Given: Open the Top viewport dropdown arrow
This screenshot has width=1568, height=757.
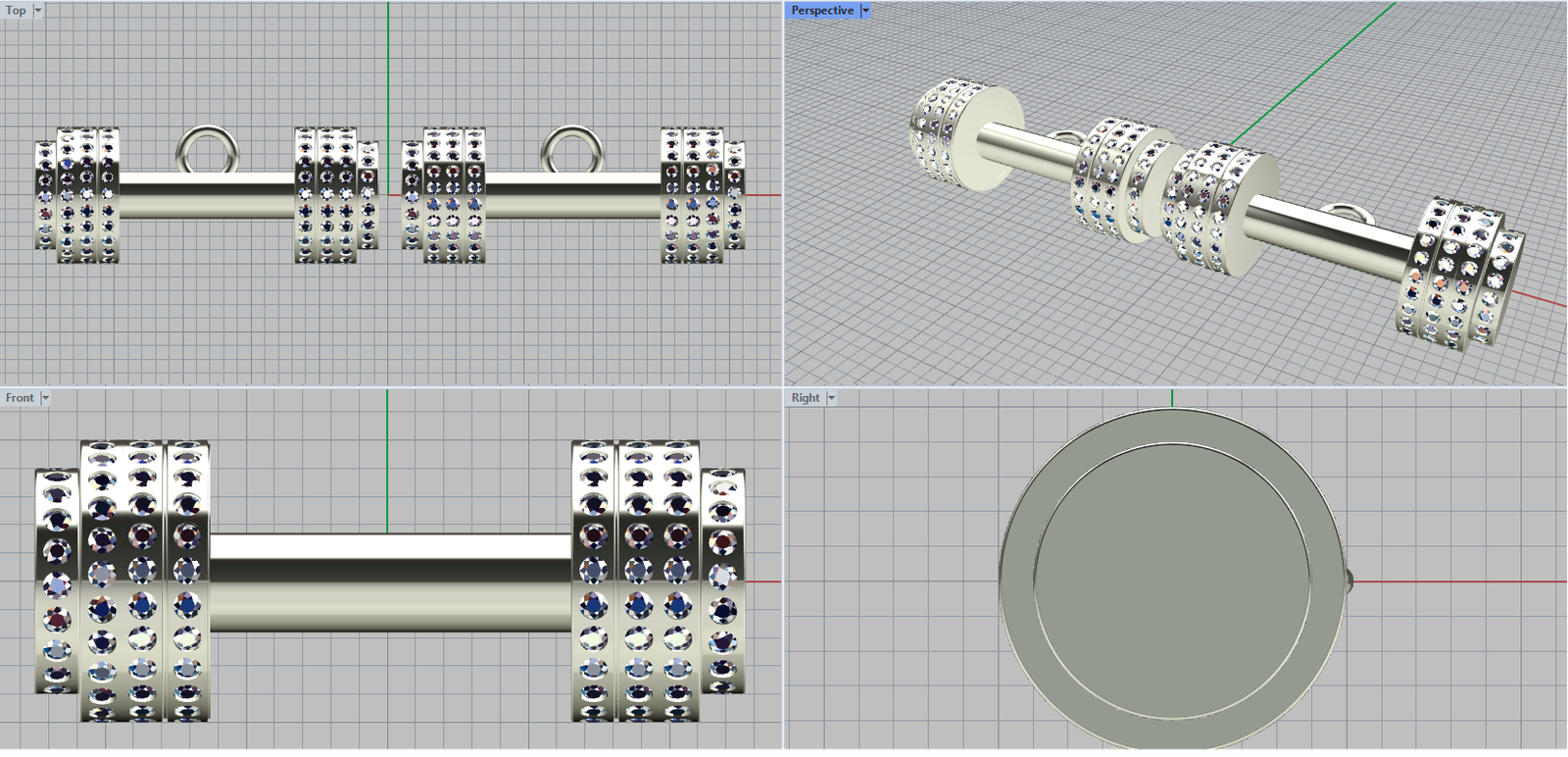Looking at the screenshot, I should coord(38,11).
